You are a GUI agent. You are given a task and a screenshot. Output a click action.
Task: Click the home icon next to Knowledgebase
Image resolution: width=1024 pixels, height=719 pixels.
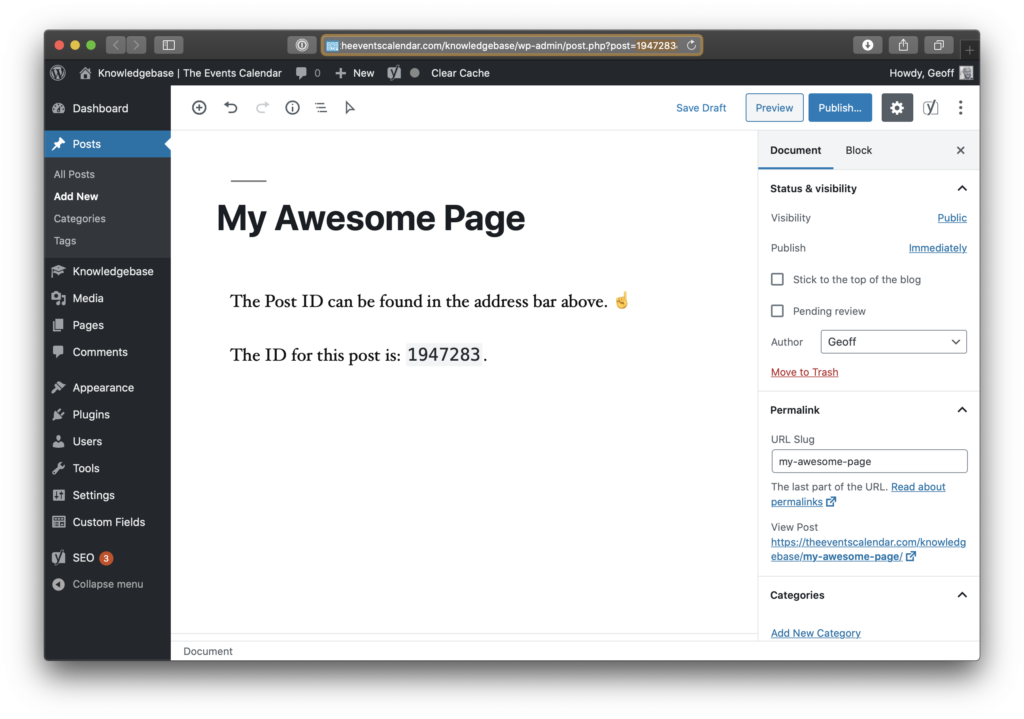85,73
